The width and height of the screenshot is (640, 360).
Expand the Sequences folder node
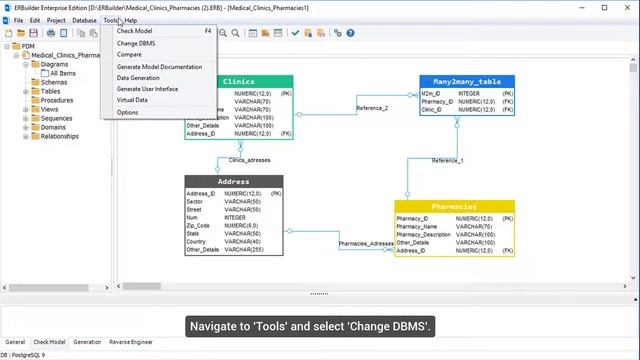[26, 118]
